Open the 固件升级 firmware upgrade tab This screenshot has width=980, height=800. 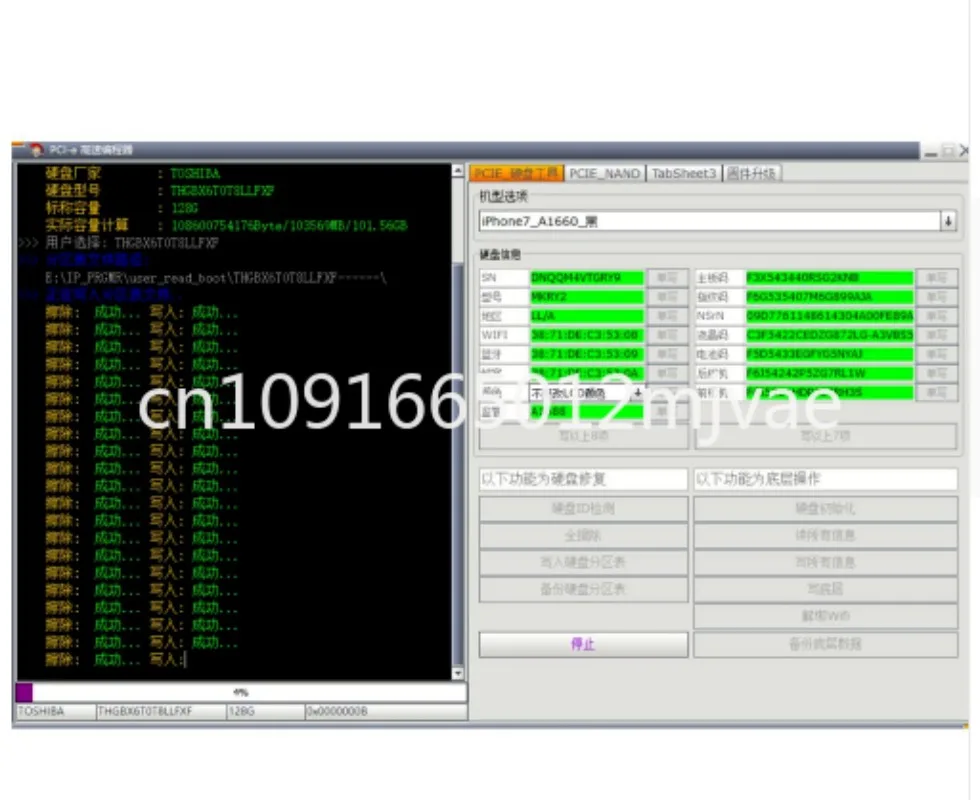[751, 173]
